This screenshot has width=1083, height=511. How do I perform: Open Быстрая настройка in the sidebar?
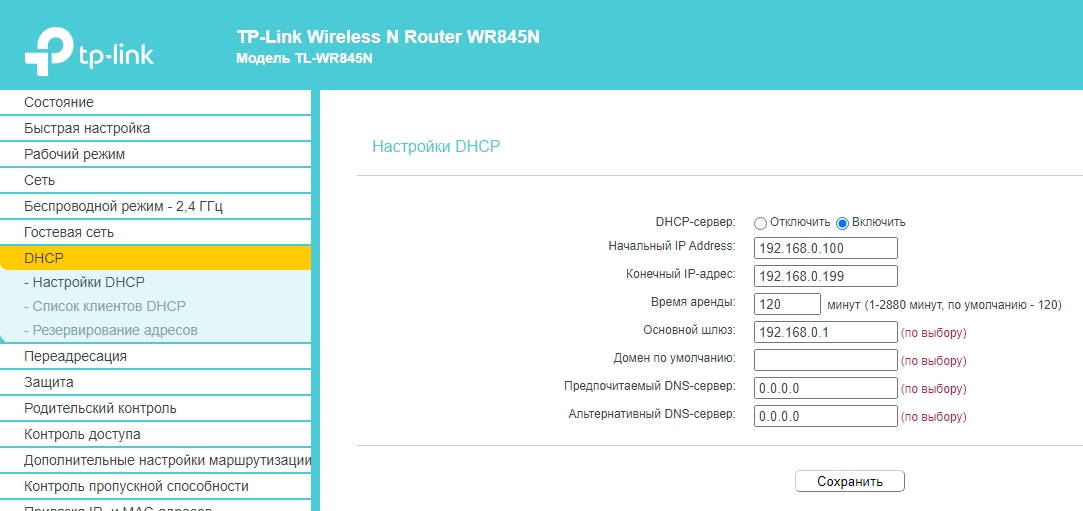point(87,128)
